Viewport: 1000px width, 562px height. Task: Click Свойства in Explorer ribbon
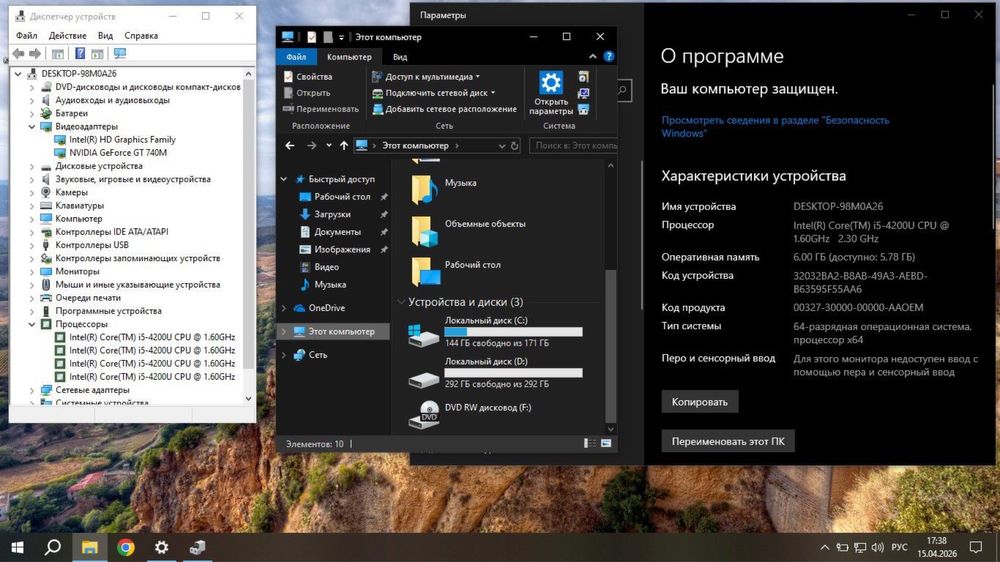pyautogui.click(x=308, y=77)
